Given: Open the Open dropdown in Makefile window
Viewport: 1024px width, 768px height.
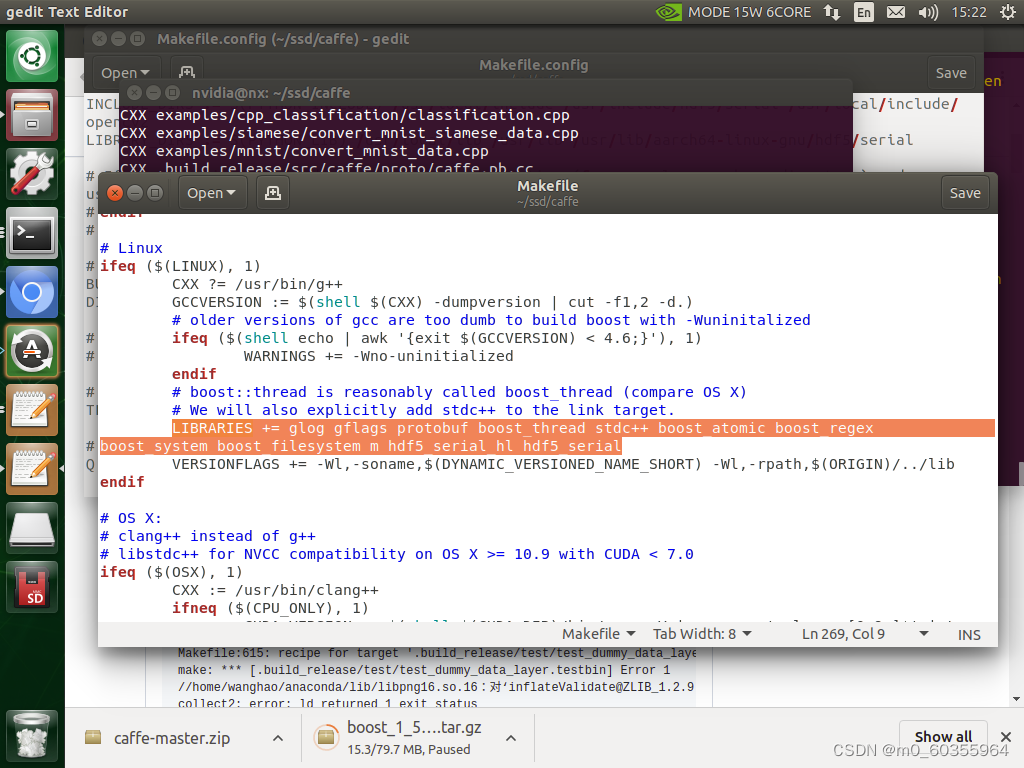Looking at the screenshot, I should pyautogui.click(x=211, y=193).
